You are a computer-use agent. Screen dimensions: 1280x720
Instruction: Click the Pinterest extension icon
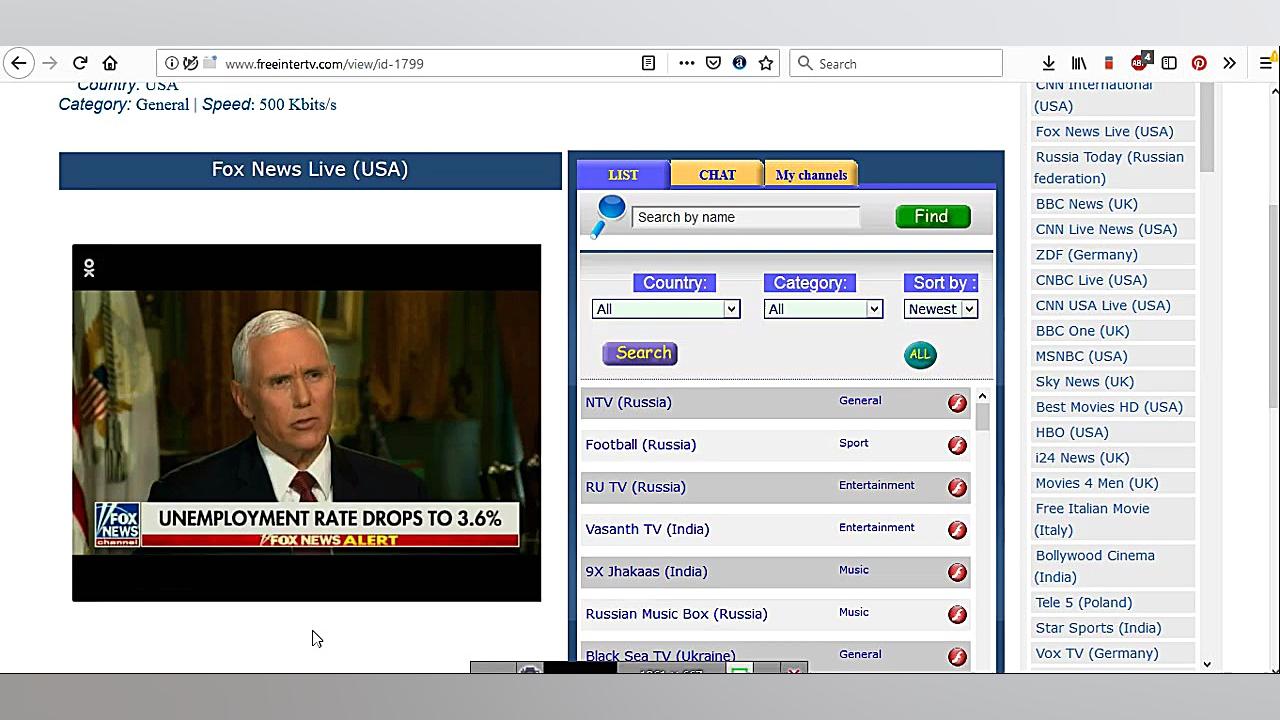tap(1199, 63)
